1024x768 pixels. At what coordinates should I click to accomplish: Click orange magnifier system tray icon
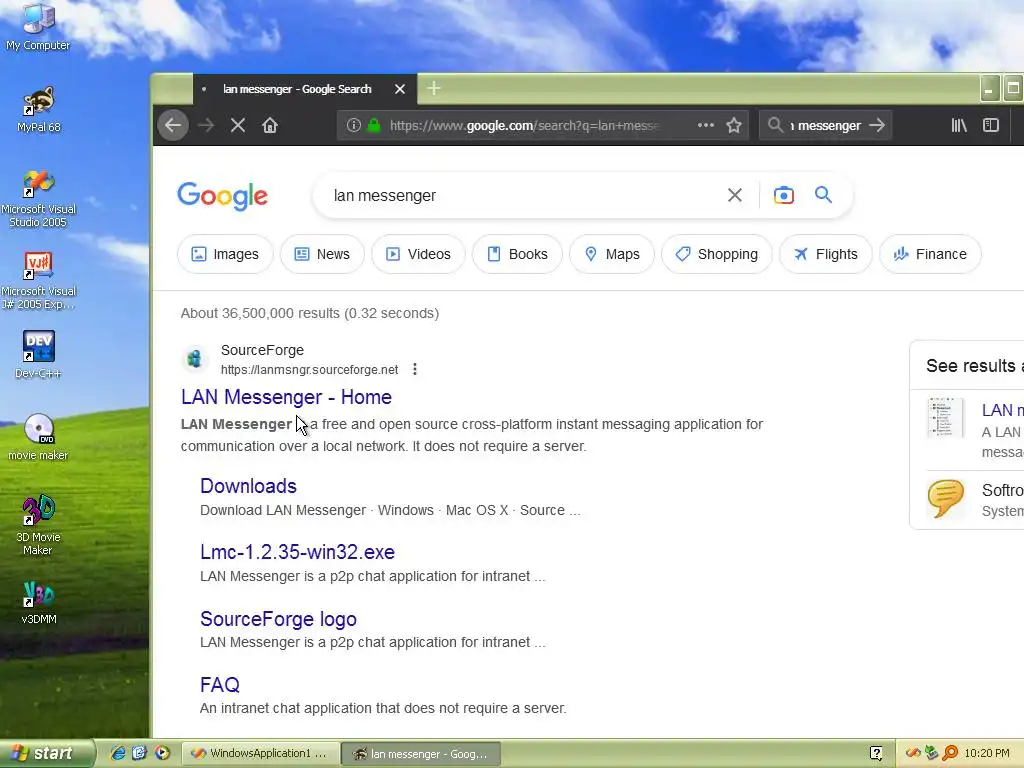coord(950,754)
